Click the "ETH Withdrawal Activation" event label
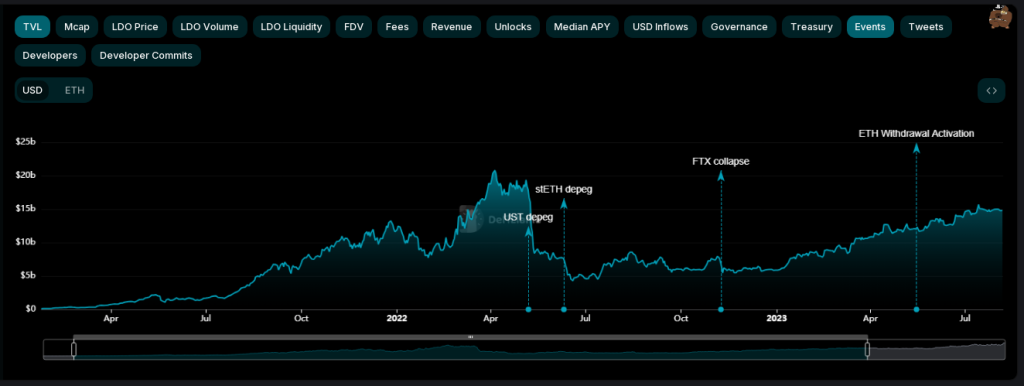 pyautogui.click(x=916, y=133)
